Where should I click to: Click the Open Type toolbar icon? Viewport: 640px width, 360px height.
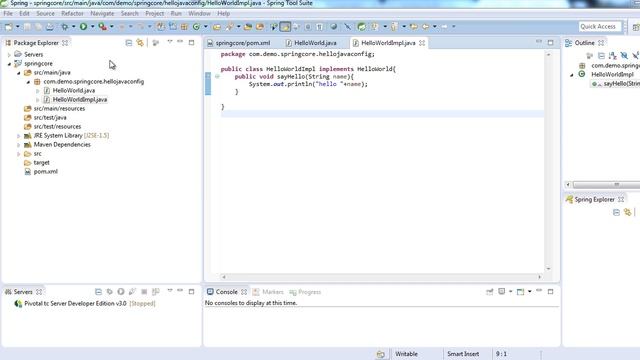pyautogui.click(x=217, y=27)
